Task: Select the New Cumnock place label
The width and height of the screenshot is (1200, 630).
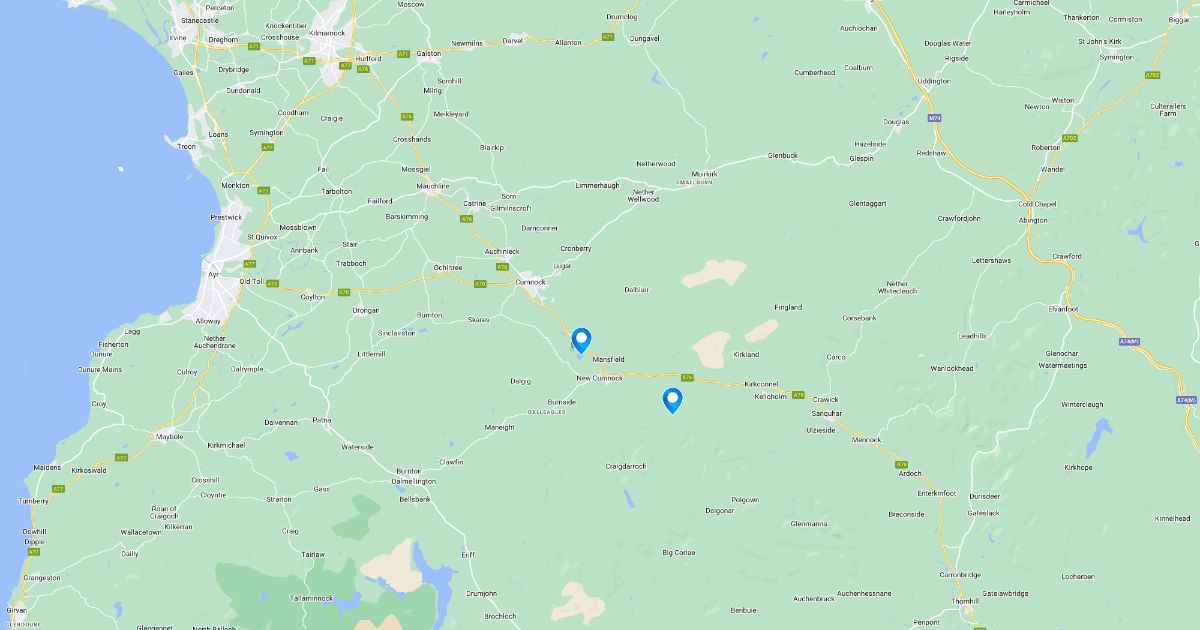Action: tap(600, 378)
